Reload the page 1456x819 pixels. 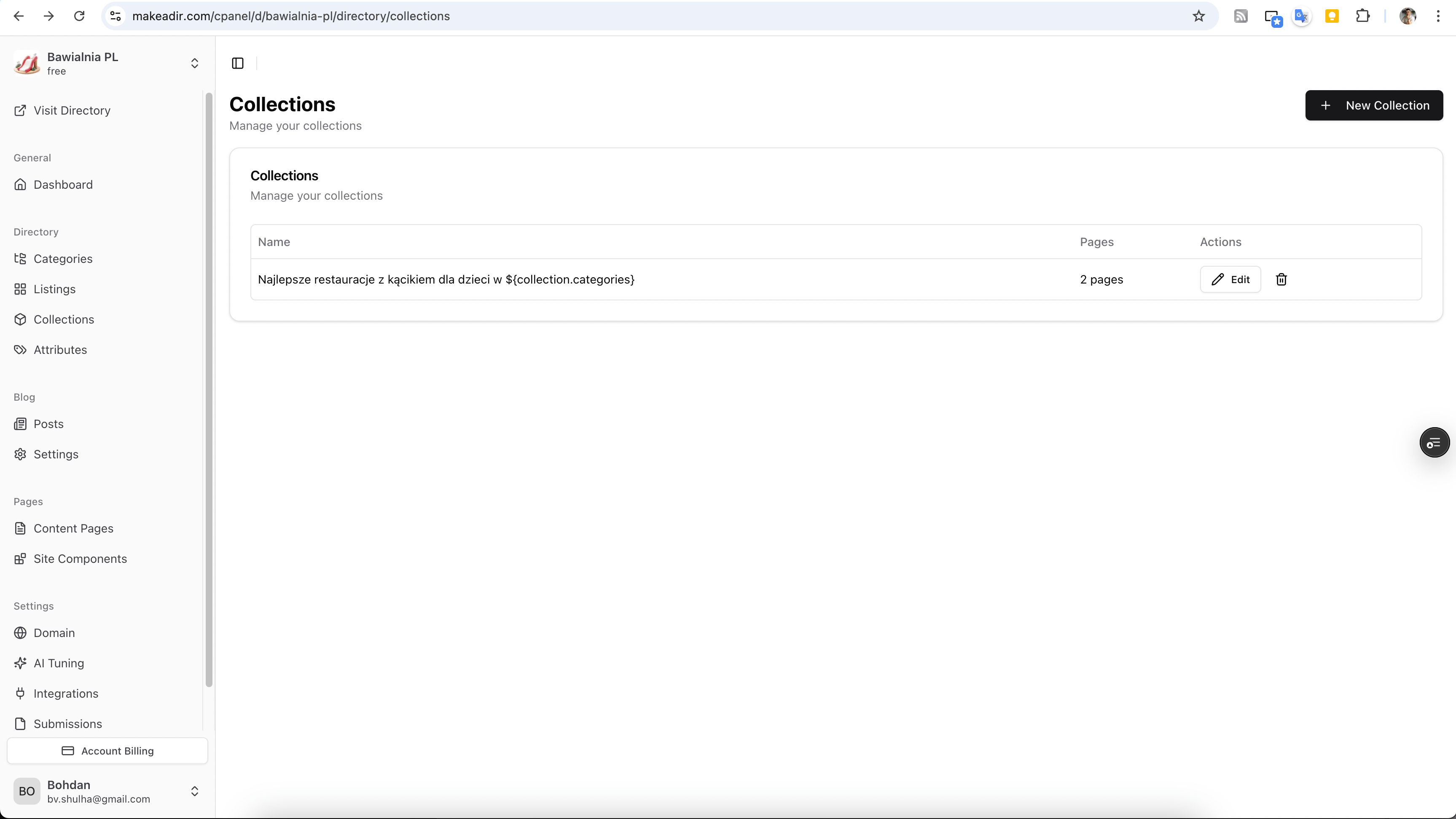click(79, 16)
